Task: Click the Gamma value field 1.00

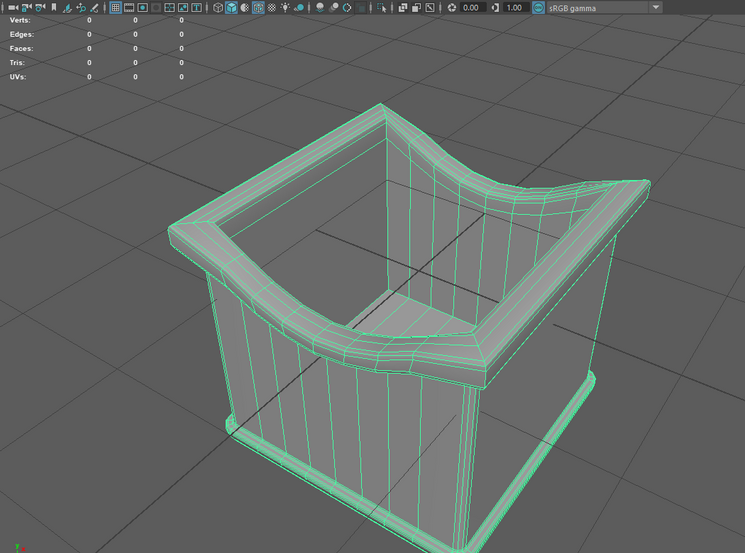Action: click(516, 8)
